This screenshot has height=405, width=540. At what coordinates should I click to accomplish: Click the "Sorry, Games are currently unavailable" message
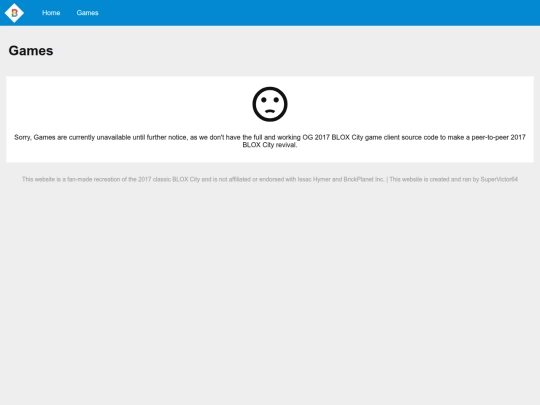point(270,141)
